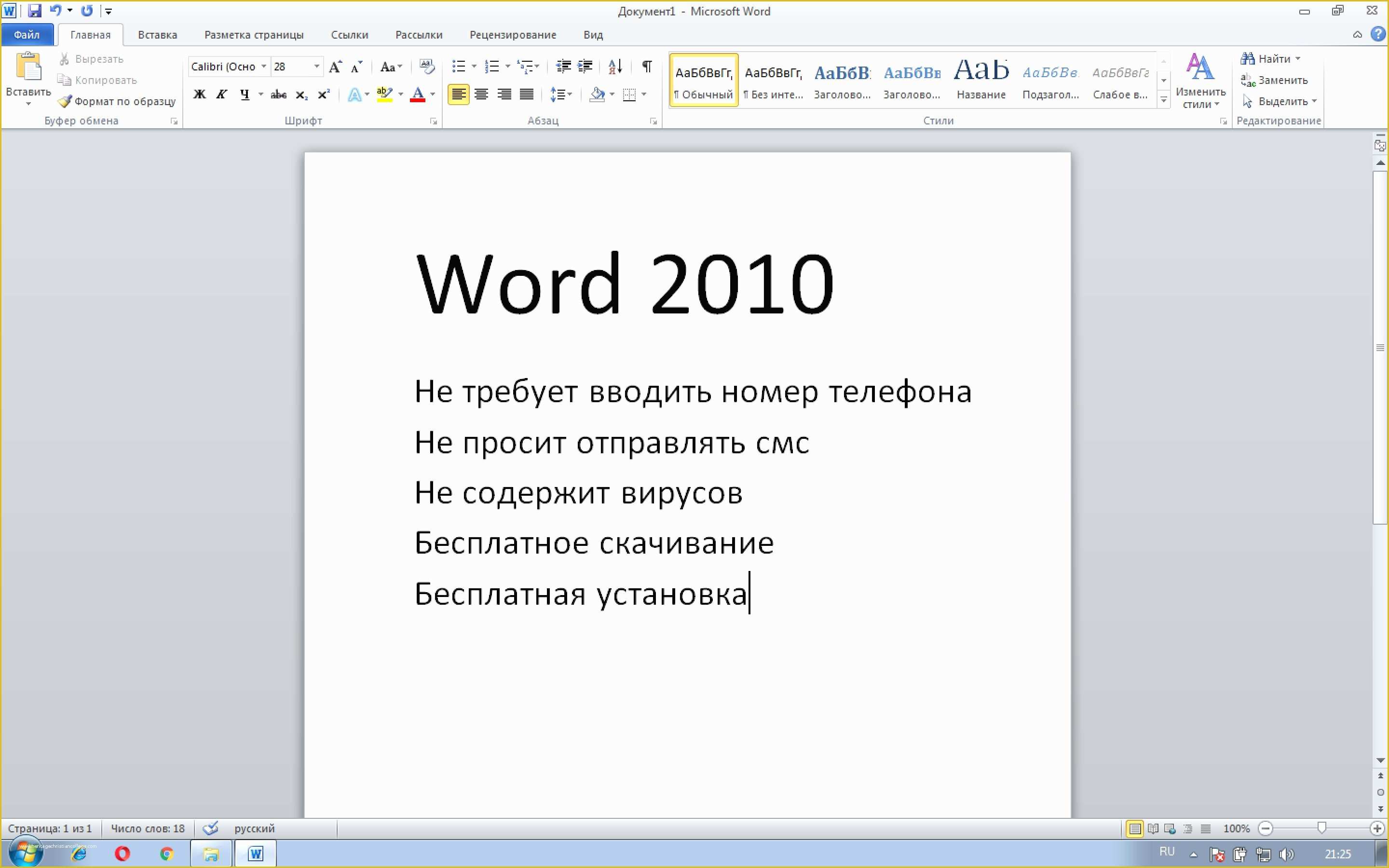Open the font name dropdown Calibri
The image size is (1389, 868).
263,67
